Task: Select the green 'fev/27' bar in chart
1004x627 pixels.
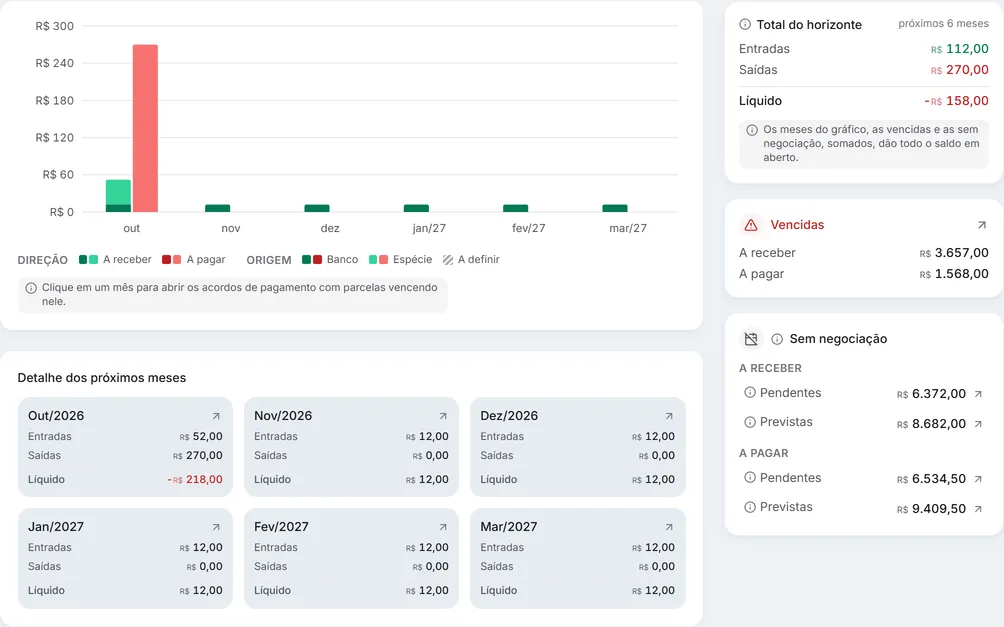Action: [x=515, y=208]
